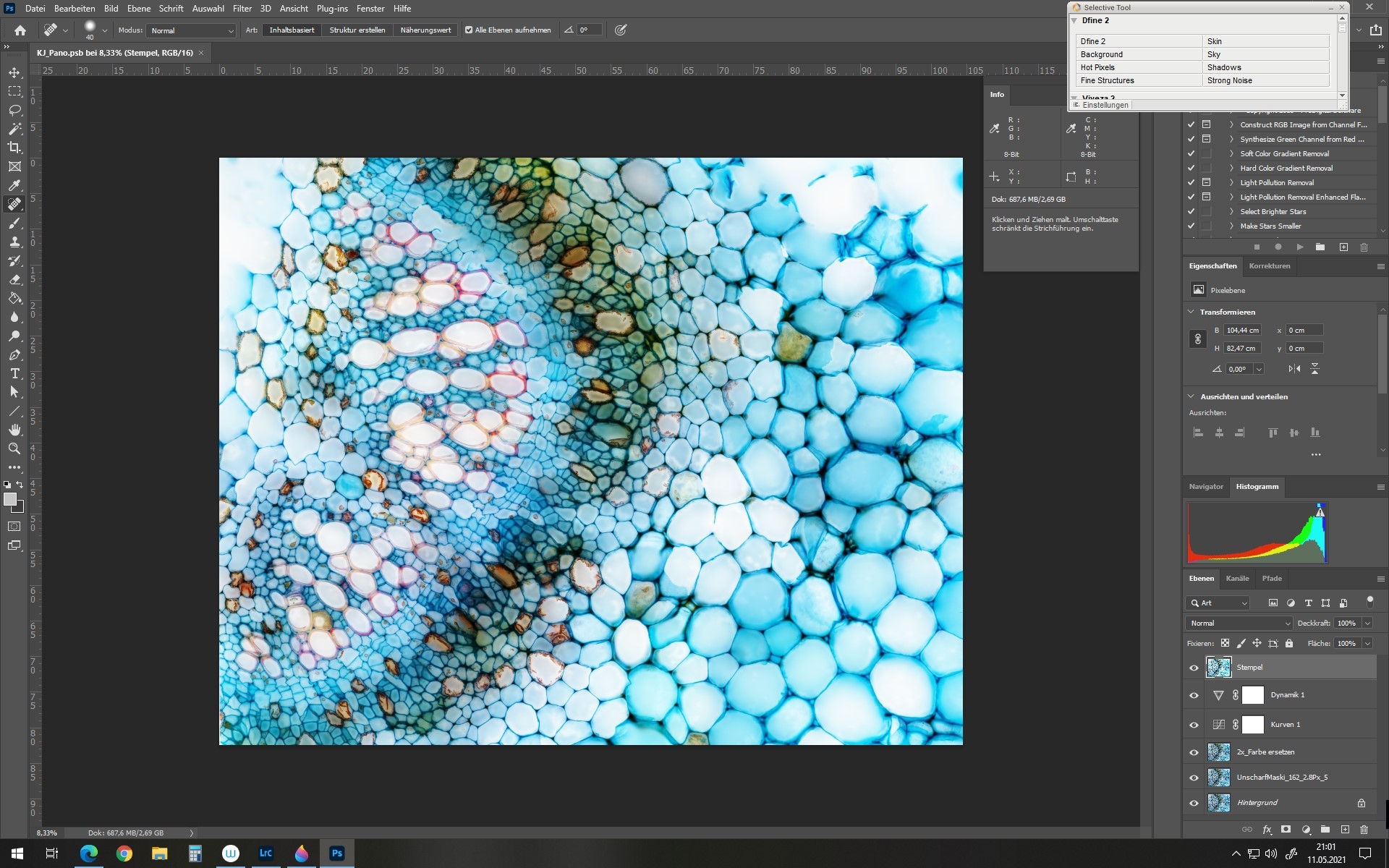The height and width of the screenshot is (868, 1389).
Task: Toggle the Alle Ebenen aufnehmen checkbox
Action: point(469,30)
